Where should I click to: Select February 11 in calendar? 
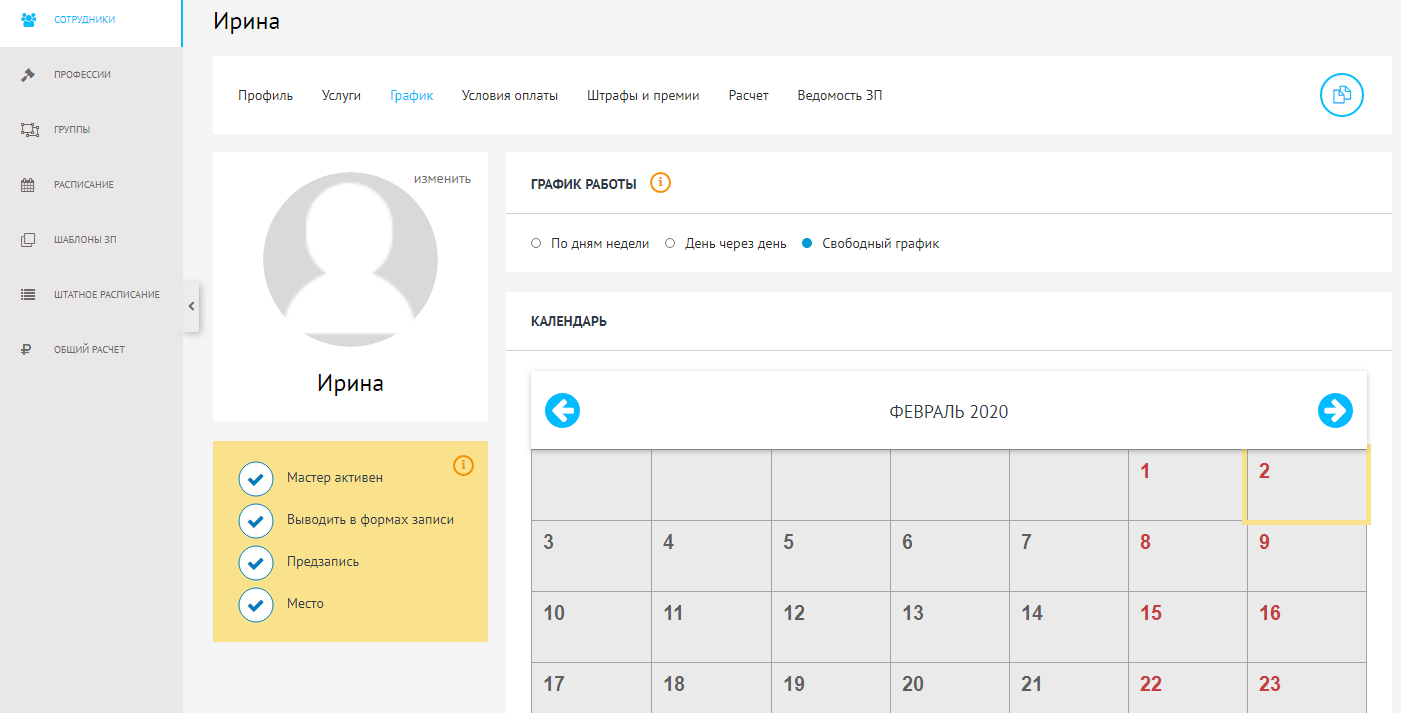(711, 627)
